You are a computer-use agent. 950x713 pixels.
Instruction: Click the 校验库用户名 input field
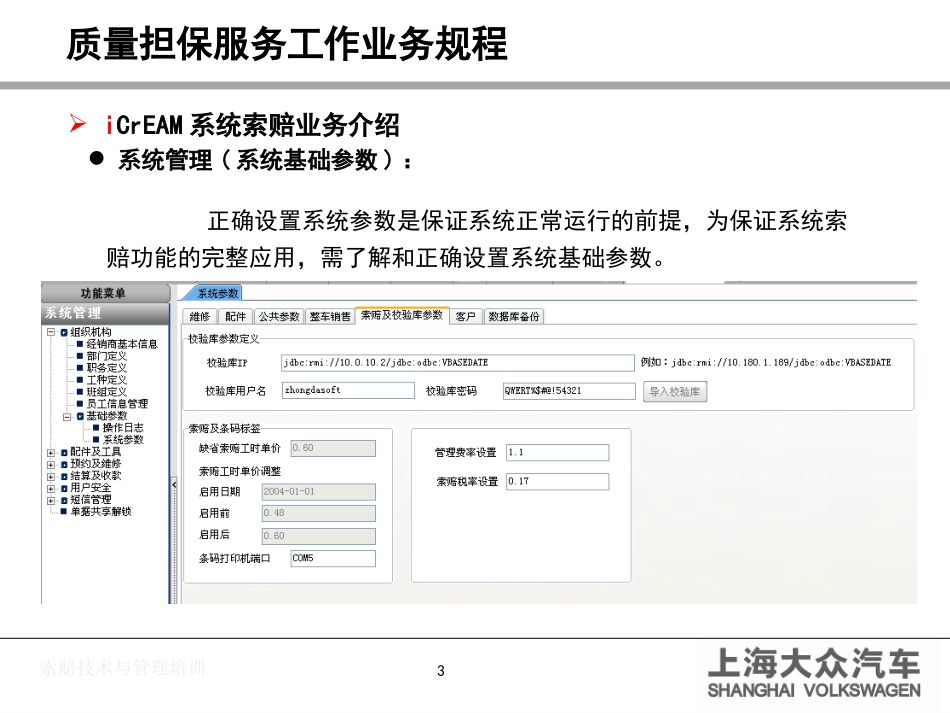click(x=348, y=391)
